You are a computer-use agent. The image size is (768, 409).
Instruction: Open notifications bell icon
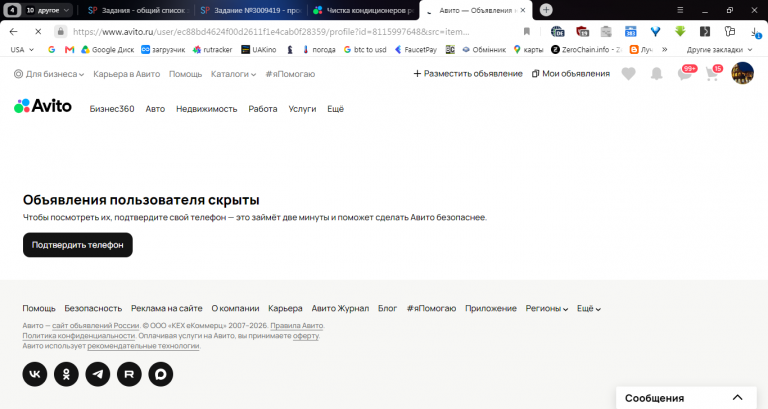tap(656, 74)
